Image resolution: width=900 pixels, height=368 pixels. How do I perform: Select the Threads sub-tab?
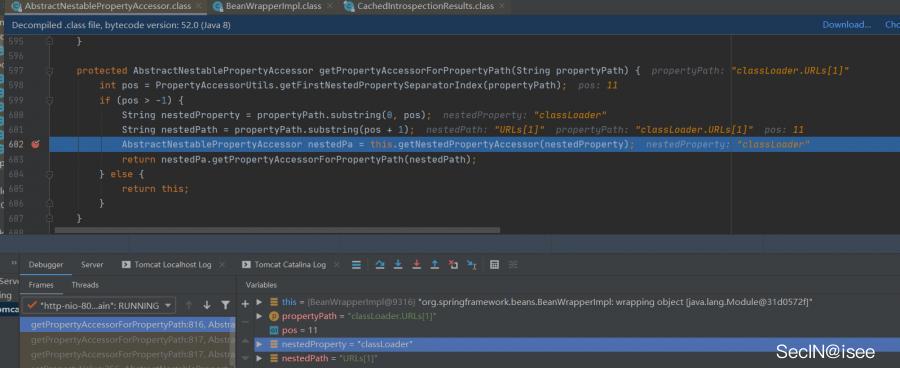pos(85,285)
